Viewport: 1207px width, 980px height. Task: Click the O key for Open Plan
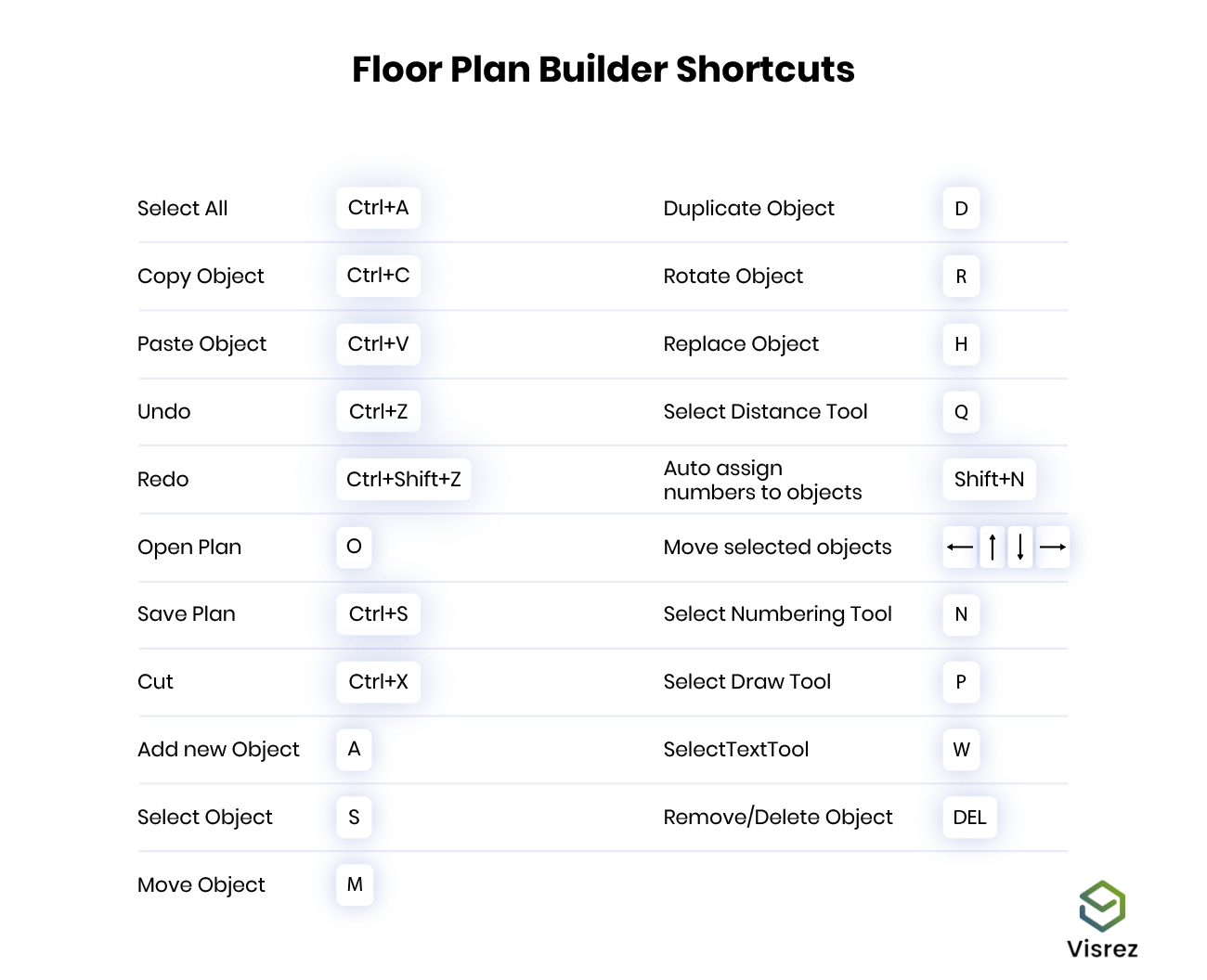(354, 547)
